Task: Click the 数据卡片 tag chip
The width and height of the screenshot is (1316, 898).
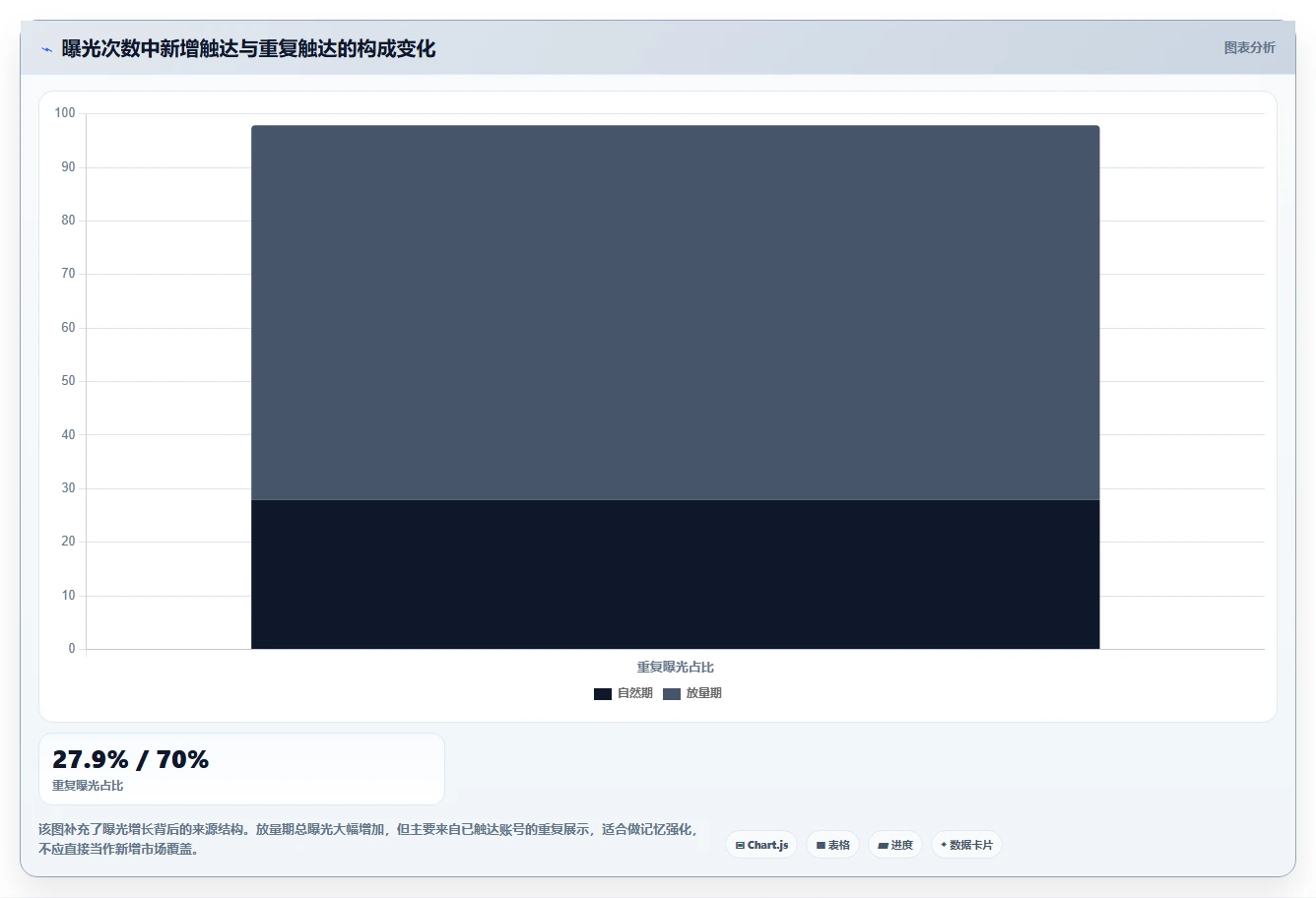Action: point(966,845)
